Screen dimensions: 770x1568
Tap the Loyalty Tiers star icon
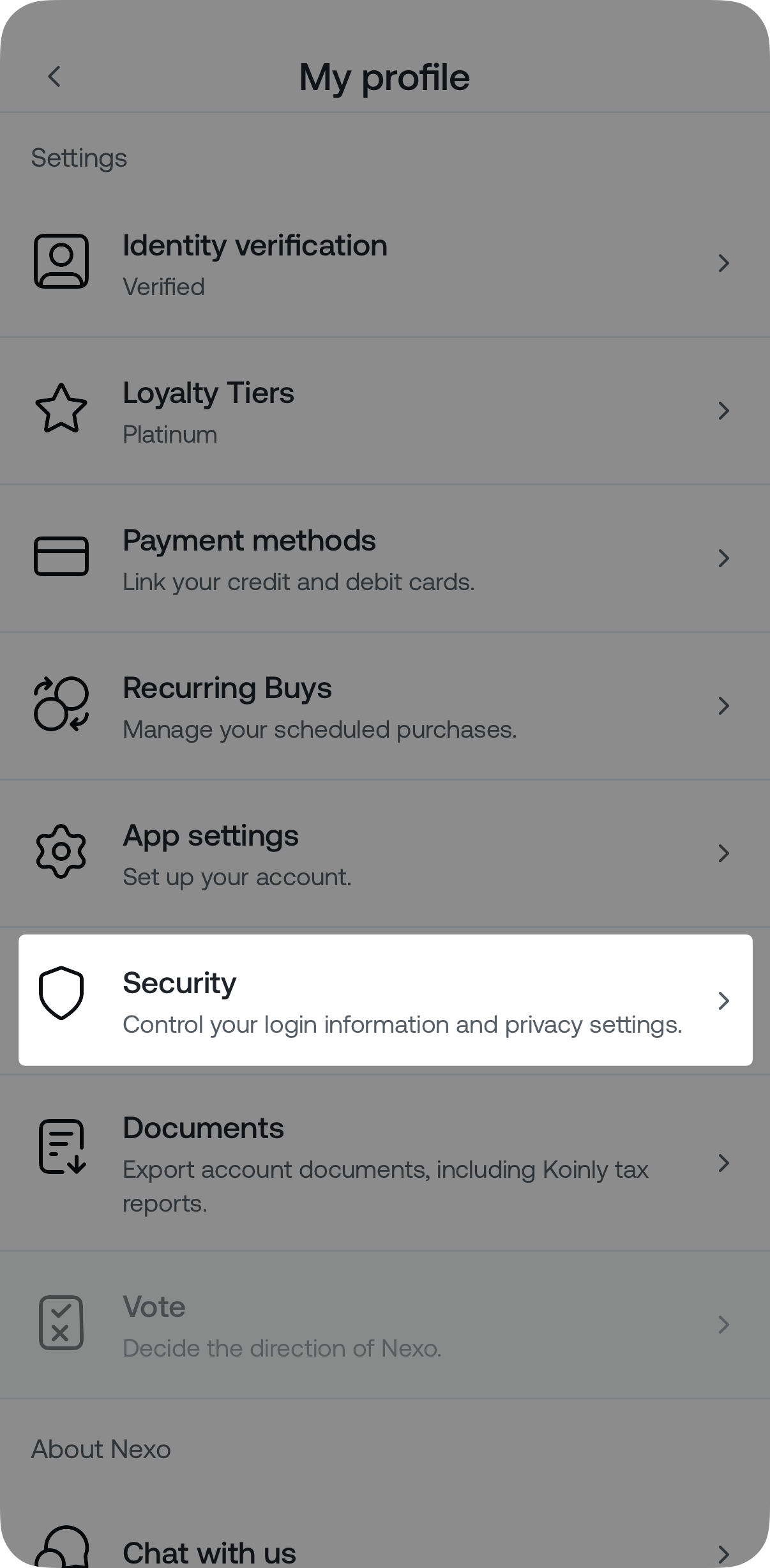[x=61, y=409]
